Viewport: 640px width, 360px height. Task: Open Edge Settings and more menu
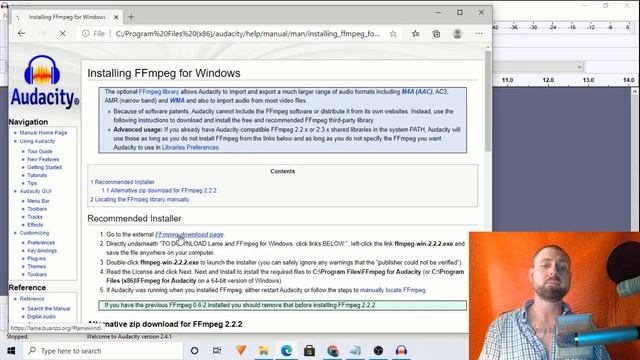479,34
